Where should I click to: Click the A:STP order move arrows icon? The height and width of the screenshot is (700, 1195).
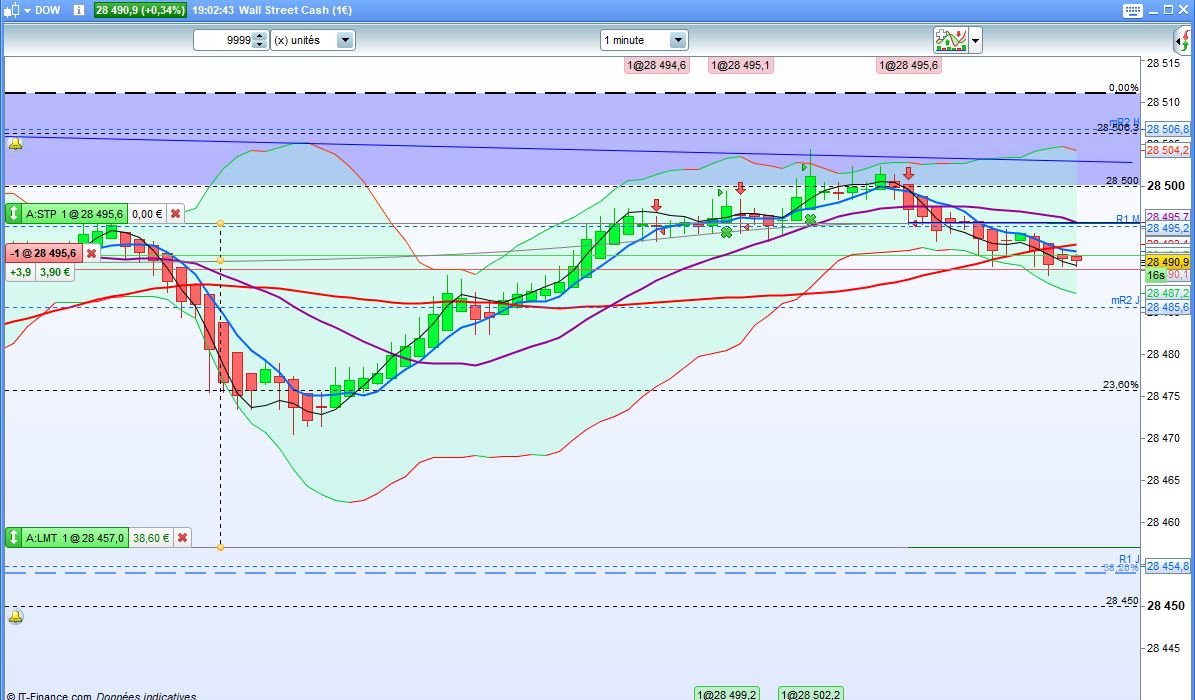(14, 214)
